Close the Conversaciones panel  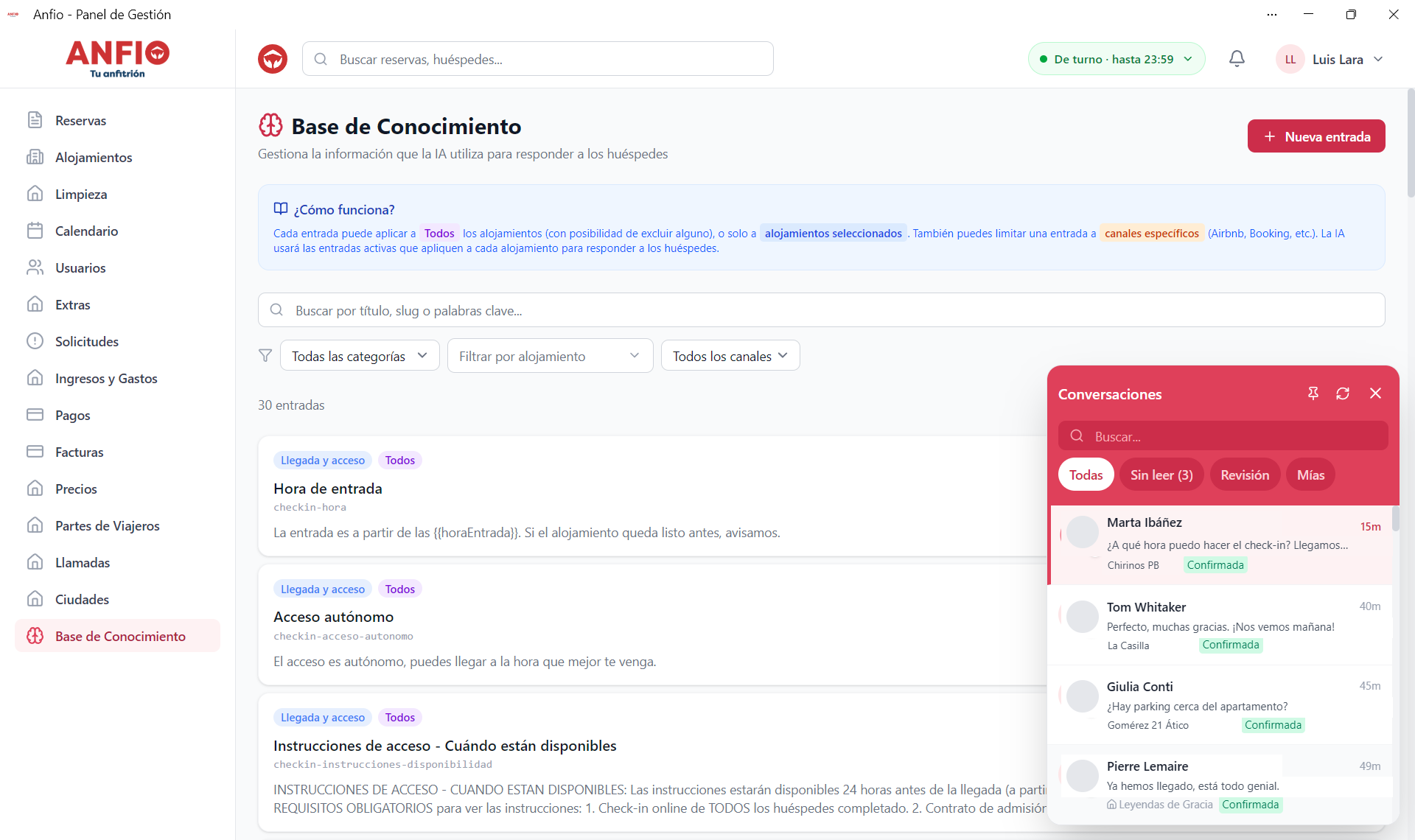click(1375, 393)
